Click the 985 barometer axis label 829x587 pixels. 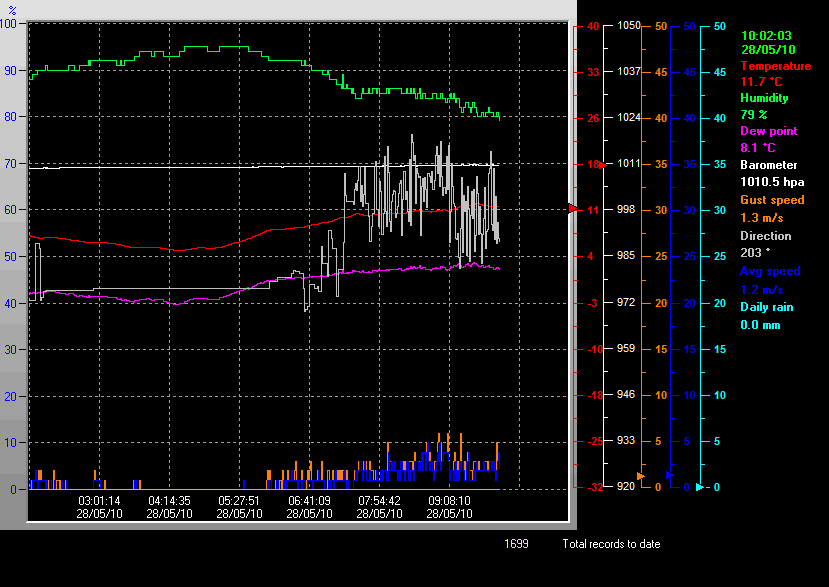tap(626, 255)
